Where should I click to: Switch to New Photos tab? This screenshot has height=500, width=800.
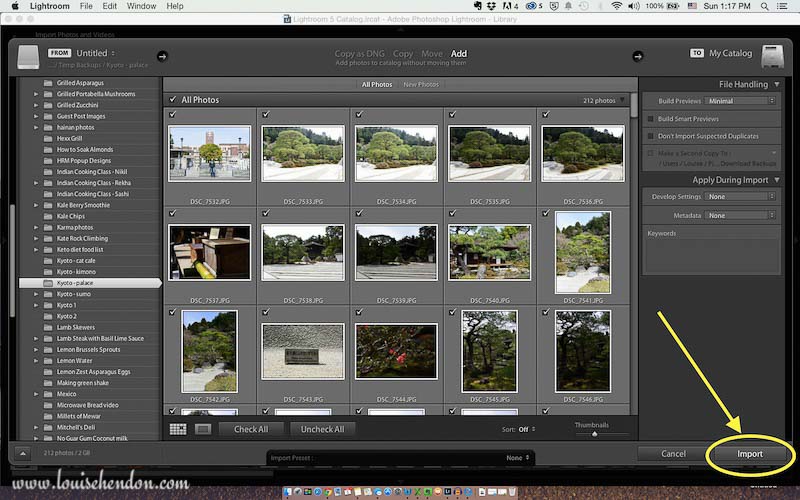point(421,84)
